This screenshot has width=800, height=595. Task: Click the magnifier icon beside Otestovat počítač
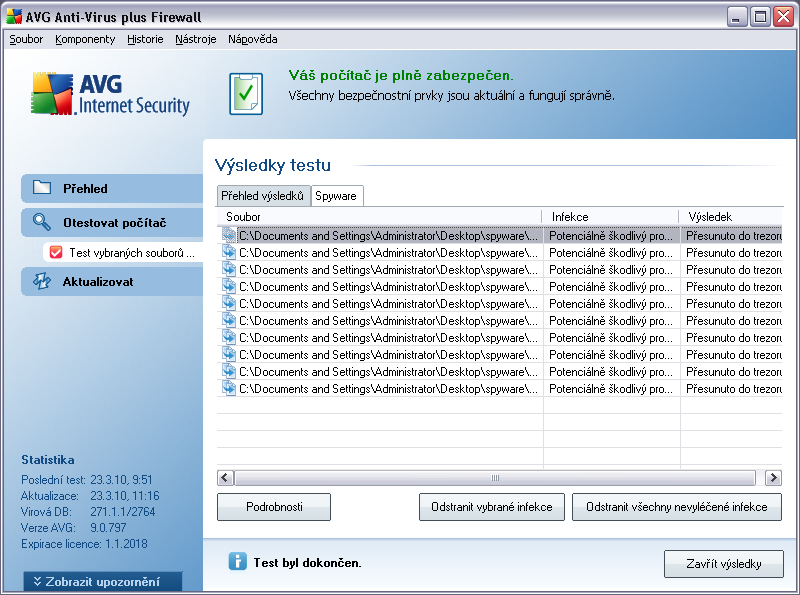(41, 222)
